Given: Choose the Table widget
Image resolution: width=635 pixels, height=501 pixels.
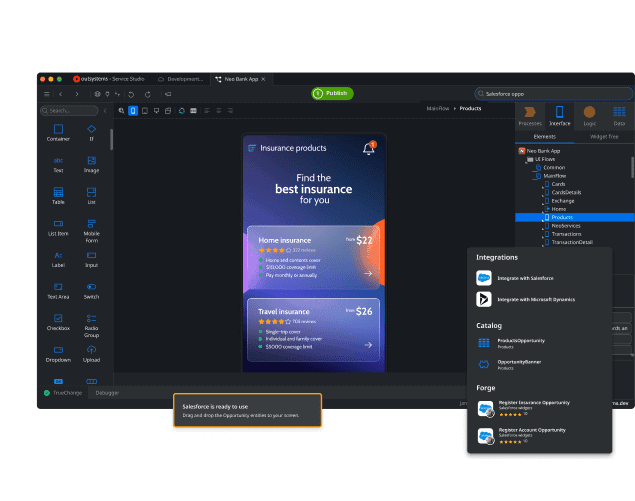Looking at the screenshot, I should coord(58,196).
